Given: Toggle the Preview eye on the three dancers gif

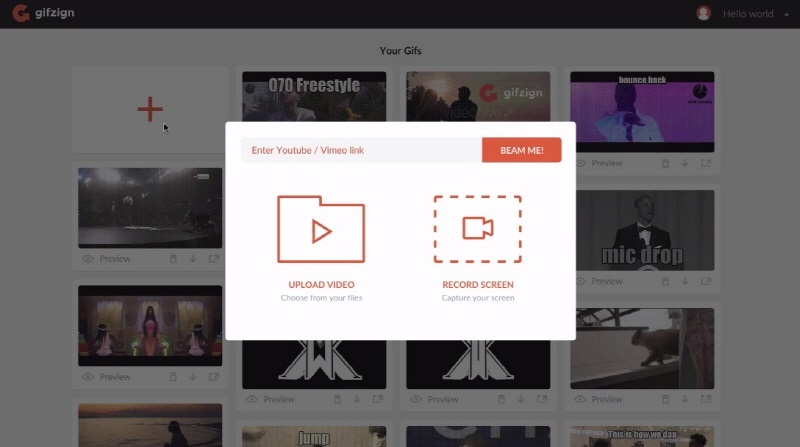Looking at the screenshot, I should (x=88, y=377).
